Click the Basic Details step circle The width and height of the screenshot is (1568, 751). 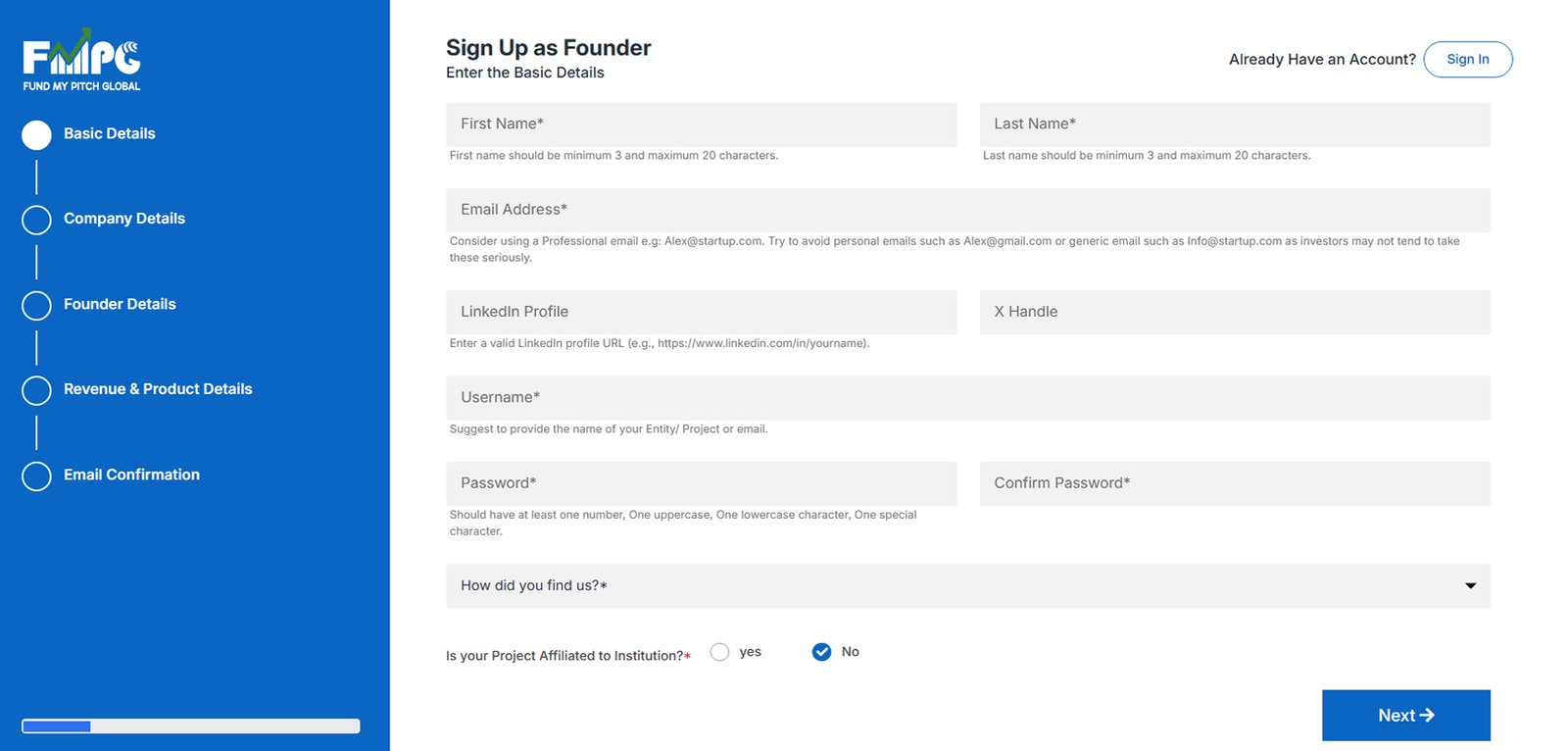coord(36,135)
